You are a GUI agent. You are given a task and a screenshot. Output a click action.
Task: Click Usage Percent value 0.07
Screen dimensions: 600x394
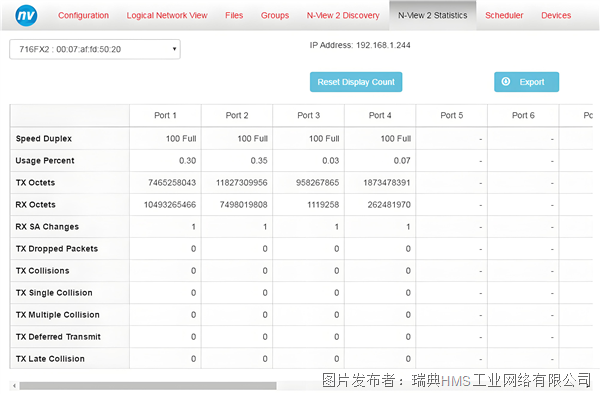click(402, 161)
